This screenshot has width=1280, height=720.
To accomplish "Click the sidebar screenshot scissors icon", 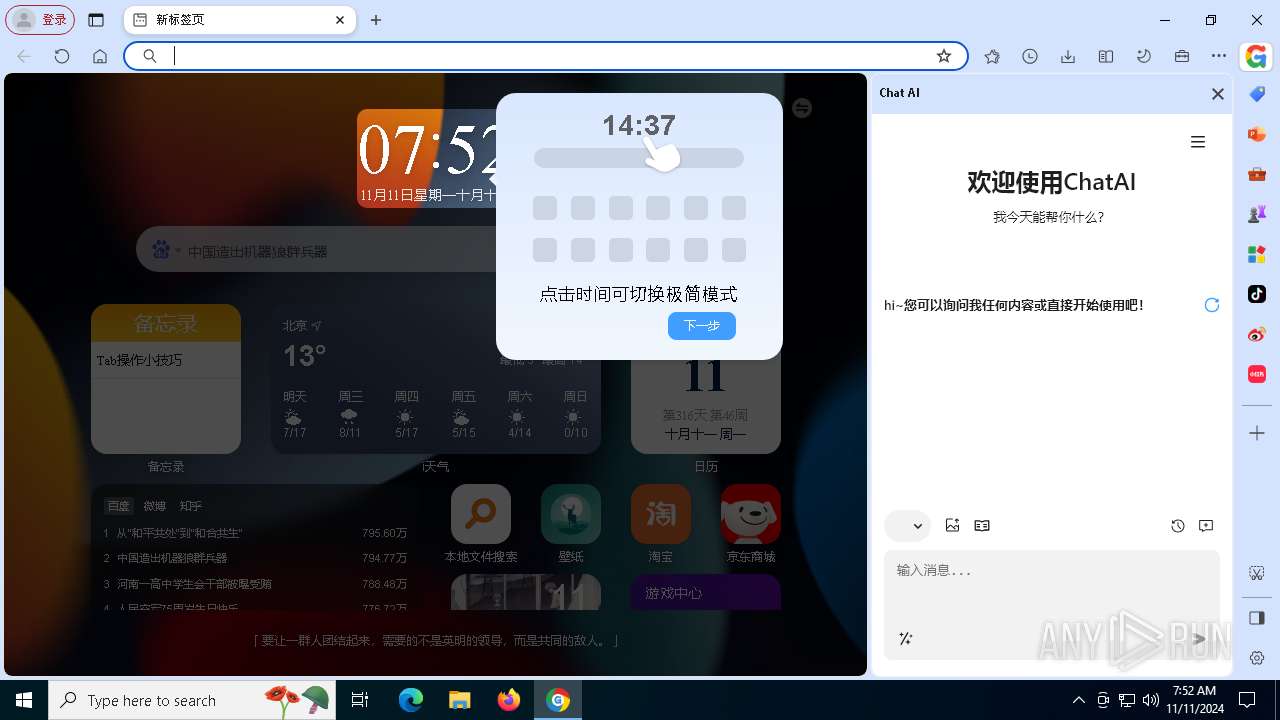I will [x=1257, y=573].
